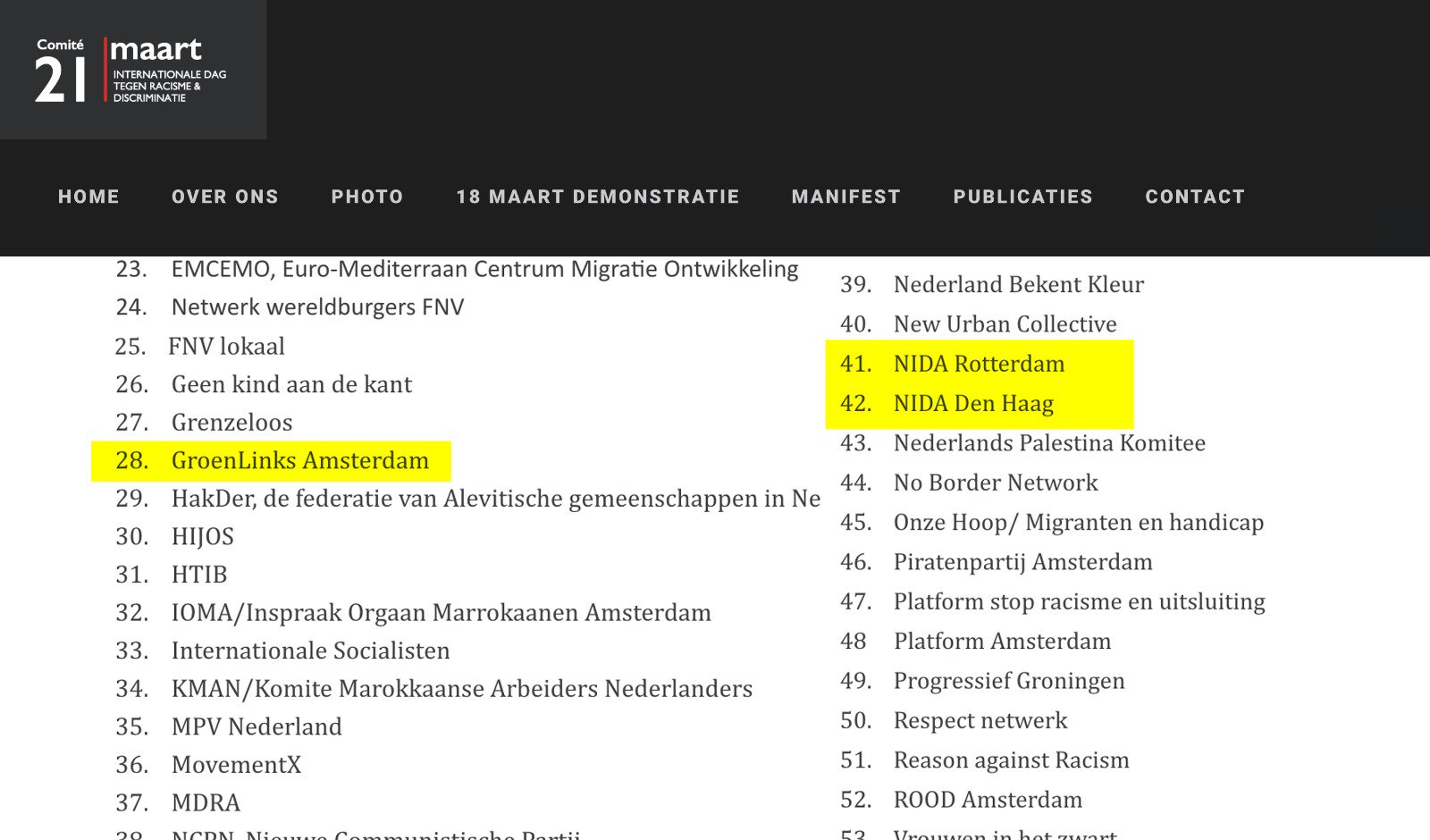Select entry Reason against Racism
This screenshot has height=840, width=1430.
[985, 760]
